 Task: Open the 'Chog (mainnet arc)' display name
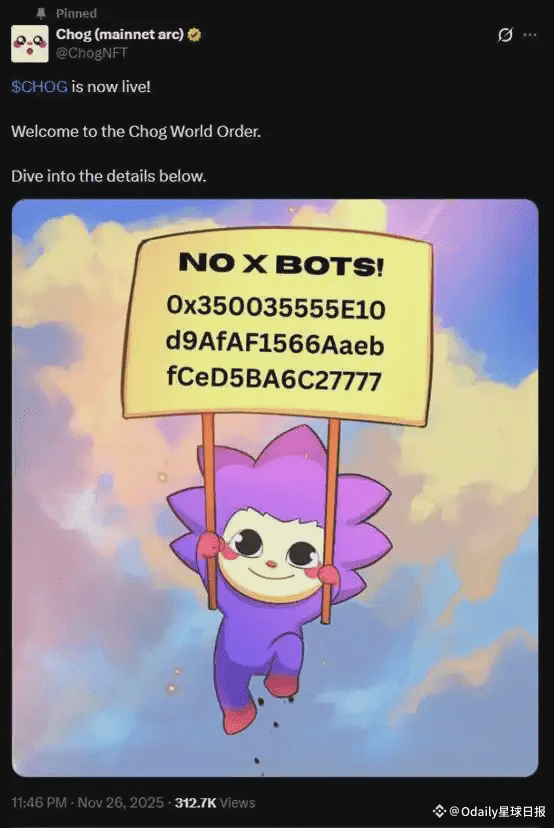pyautogui.click(x=120, y=35)
